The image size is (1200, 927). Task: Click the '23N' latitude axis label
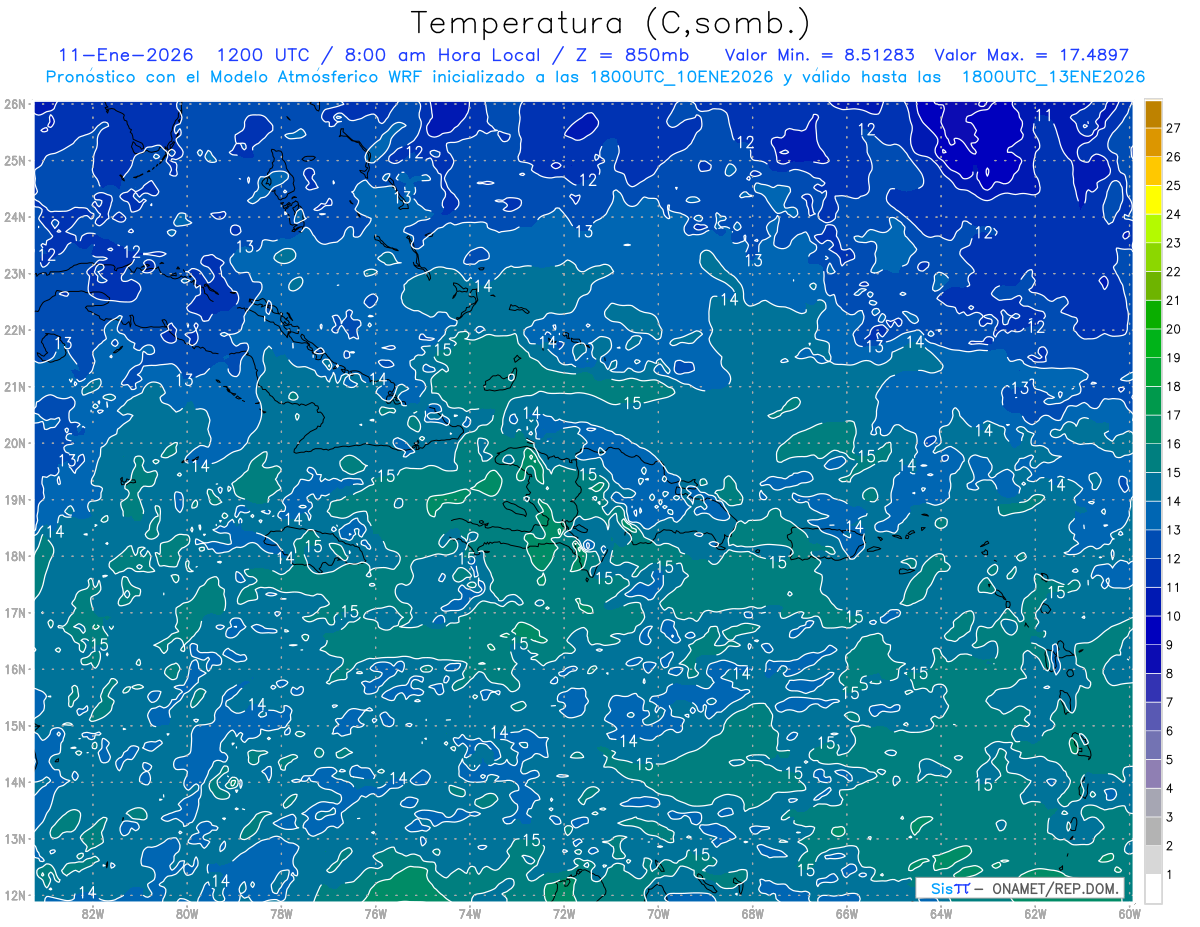click(15, 273)
